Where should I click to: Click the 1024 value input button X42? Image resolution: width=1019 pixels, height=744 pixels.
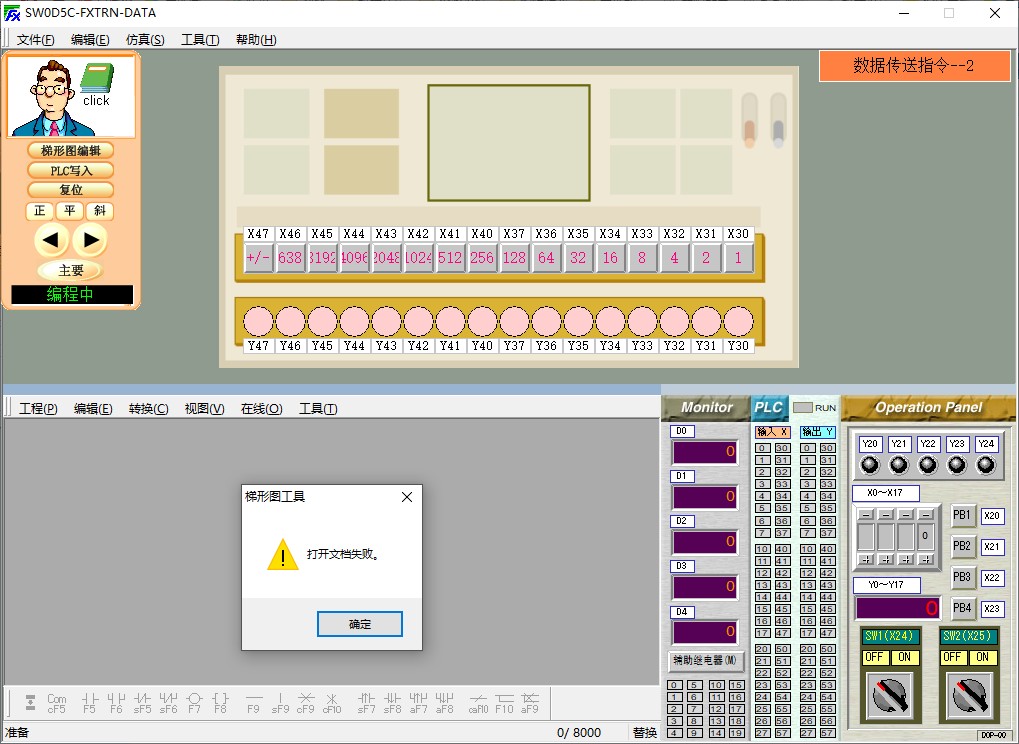coord(418,257)
